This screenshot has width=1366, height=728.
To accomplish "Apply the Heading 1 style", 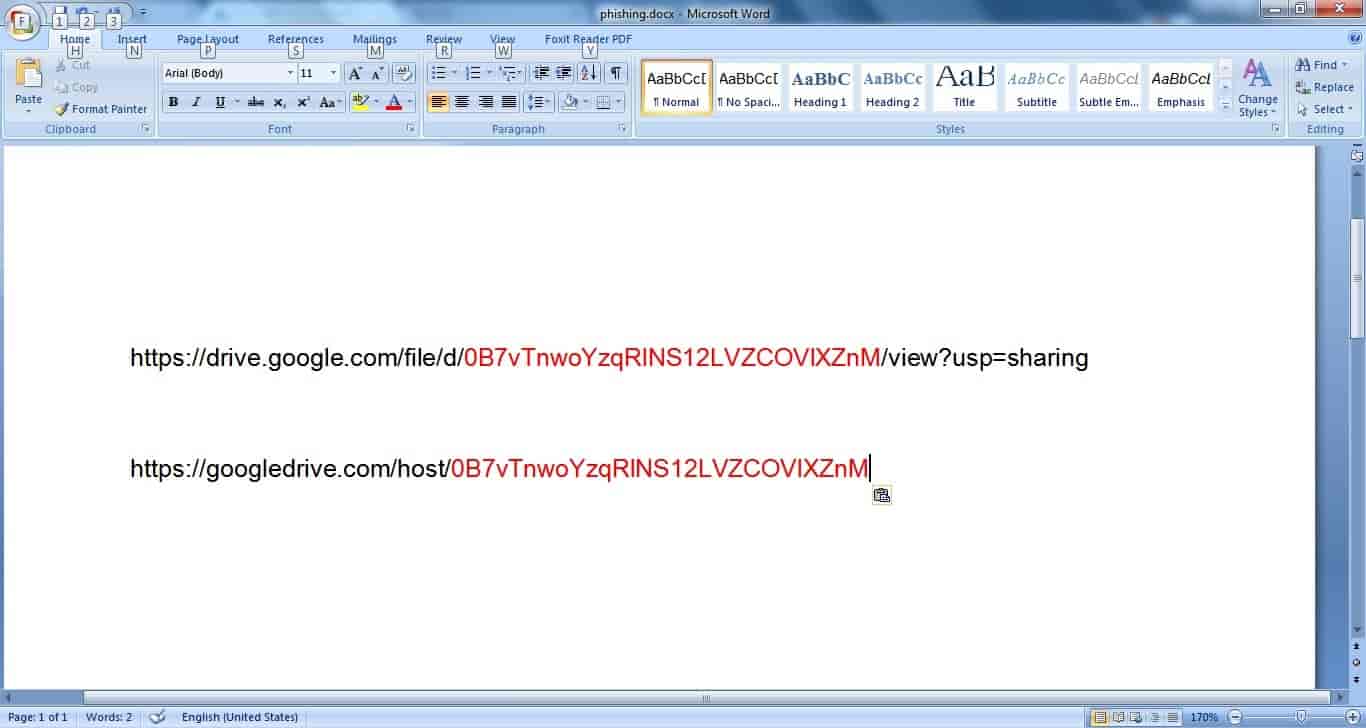I will click(x=820, y=88).
